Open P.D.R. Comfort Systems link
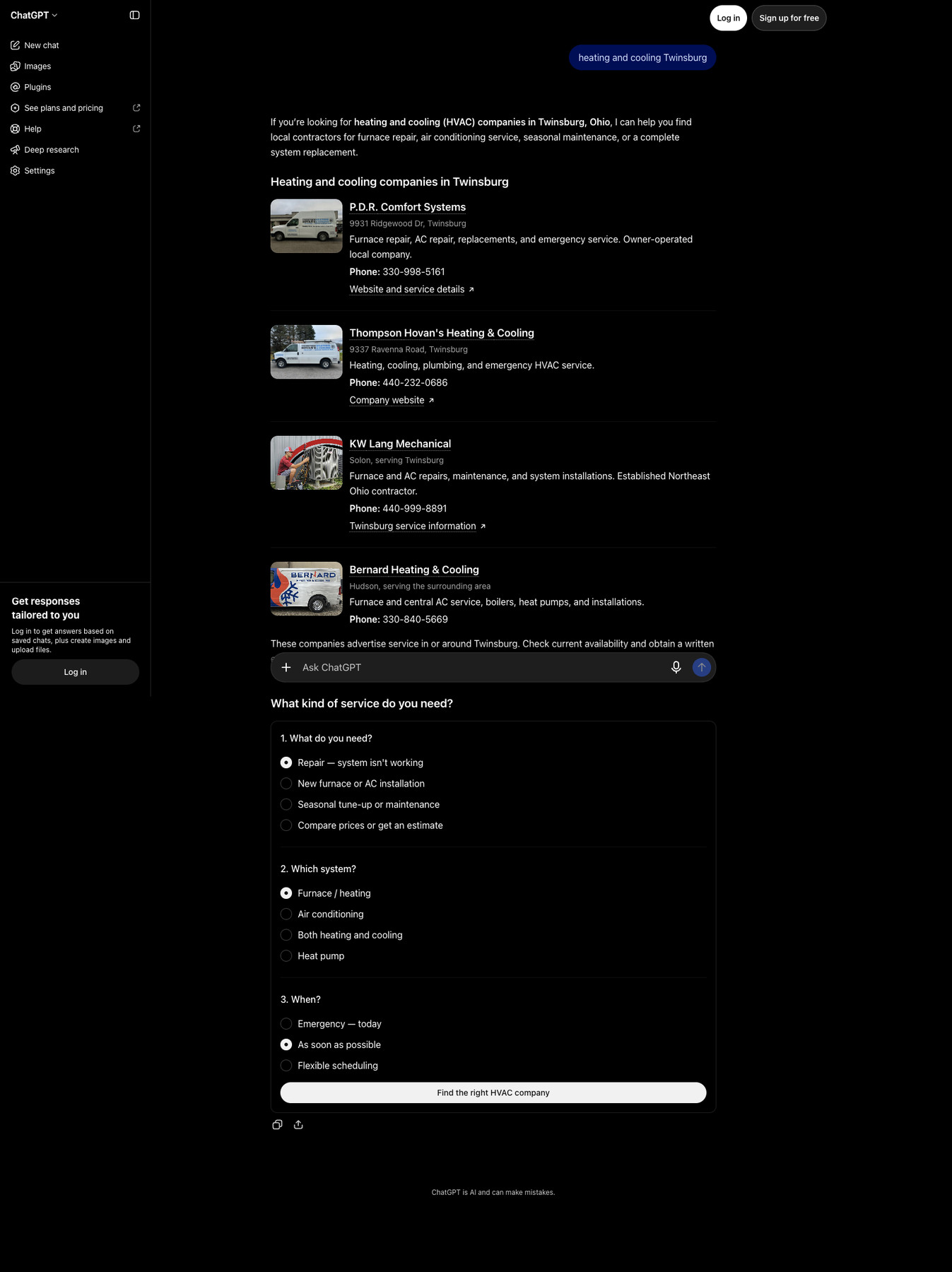The height and width of the screenshot is (1272, 952). 407,207
